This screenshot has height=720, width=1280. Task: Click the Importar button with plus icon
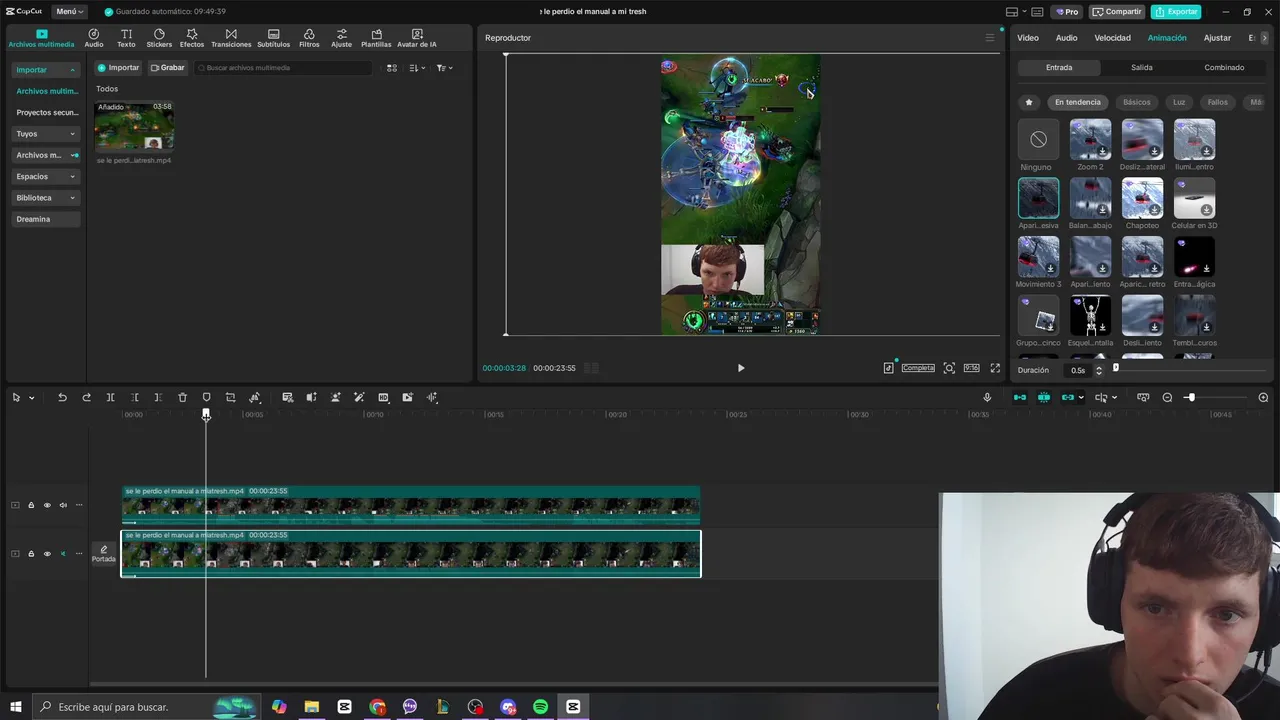(x=118, y=68)
